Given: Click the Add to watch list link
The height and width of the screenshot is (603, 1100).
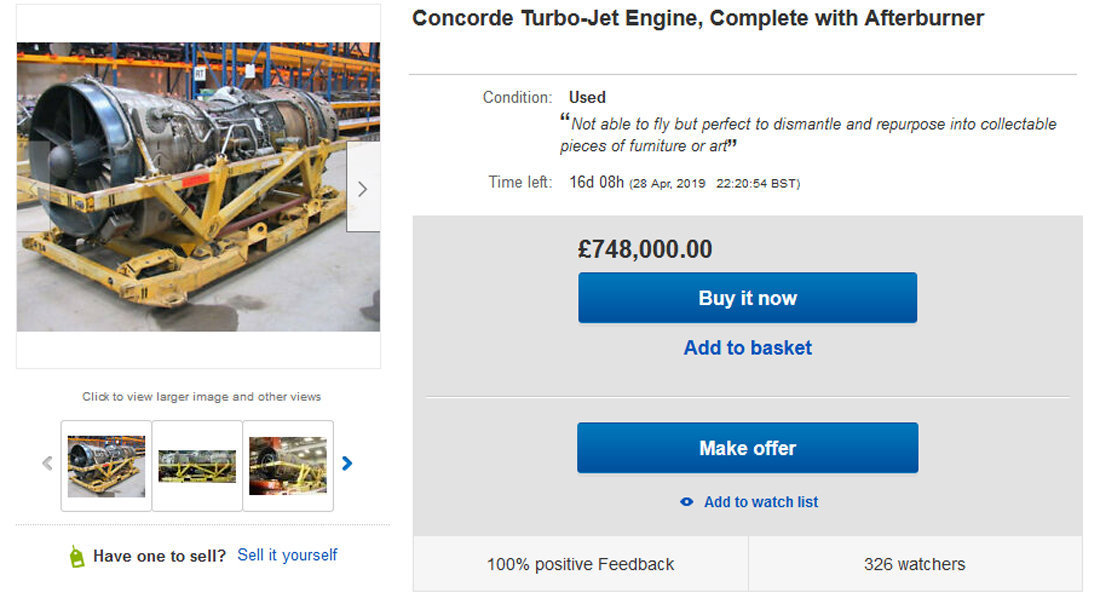Looking at the screenshot, I should click(760, 502).
